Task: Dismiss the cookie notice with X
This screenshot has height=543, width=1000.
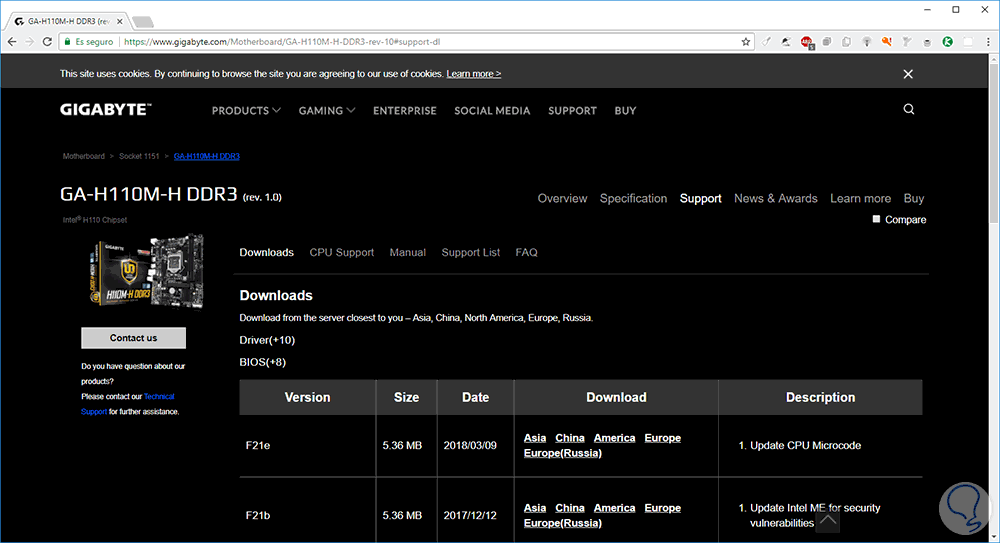Action: point(908,74)
